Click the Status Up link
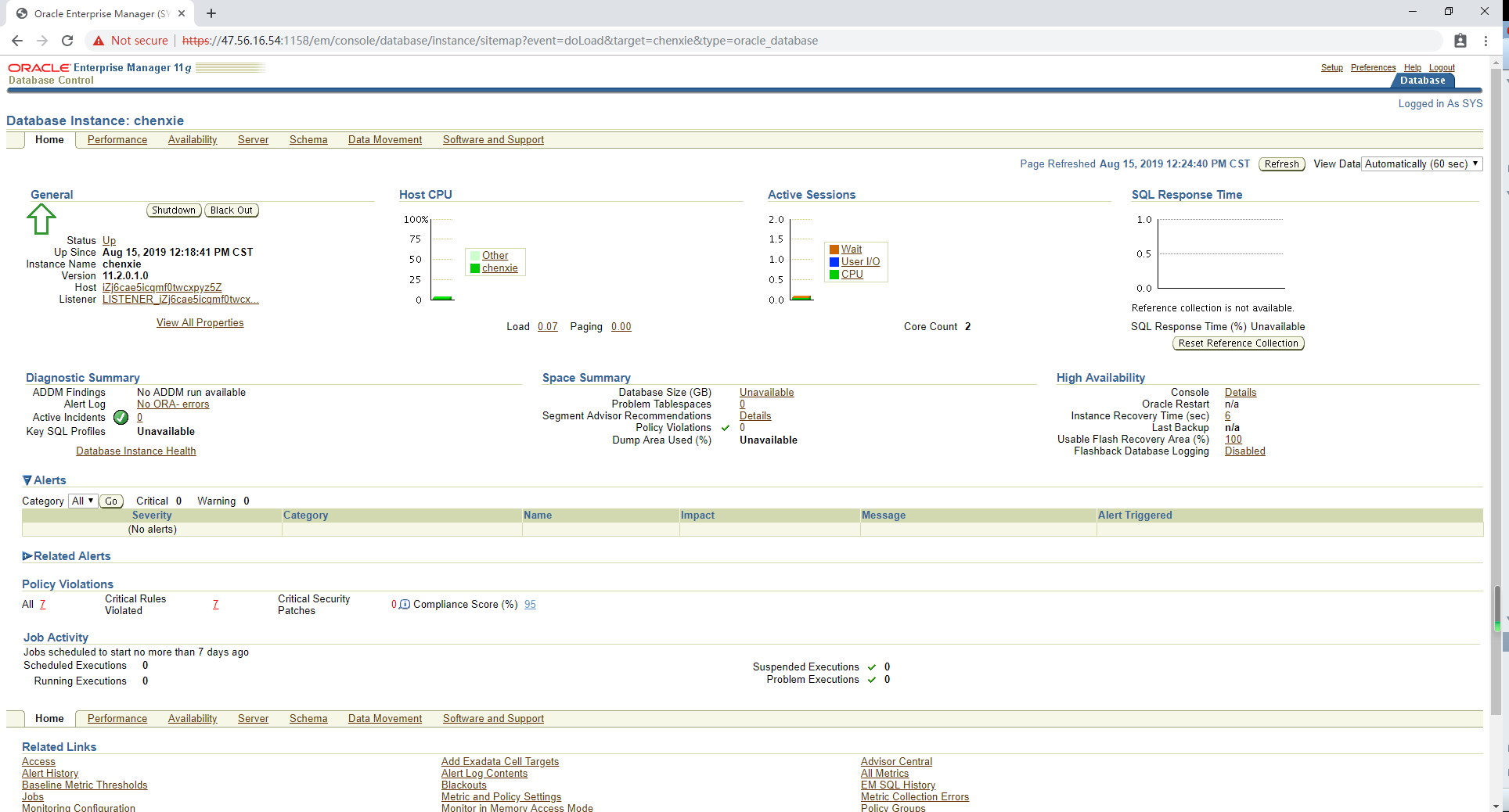 click(109, 241)
